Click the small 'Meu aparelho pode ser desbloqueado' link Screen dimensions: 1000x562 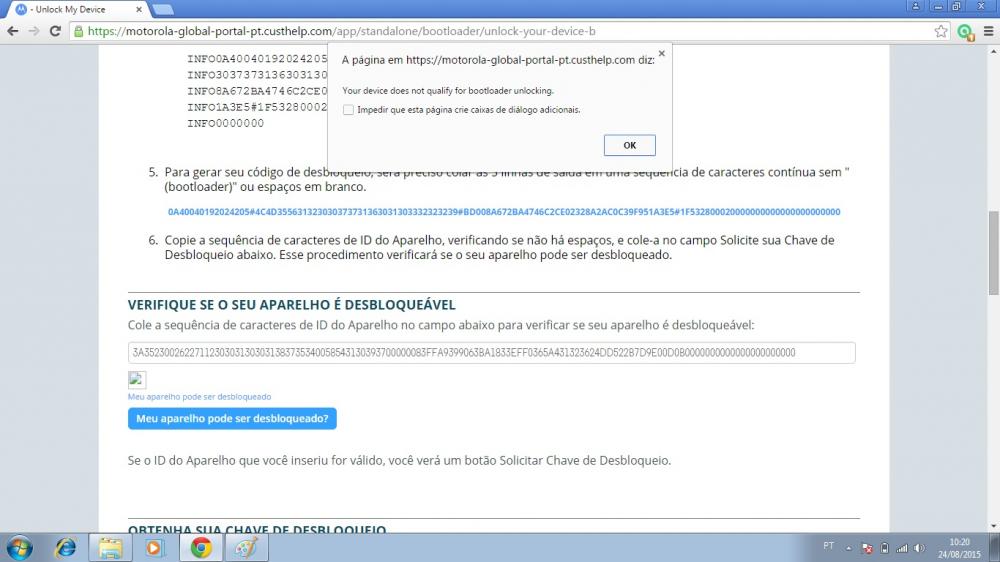click(199, 397)
